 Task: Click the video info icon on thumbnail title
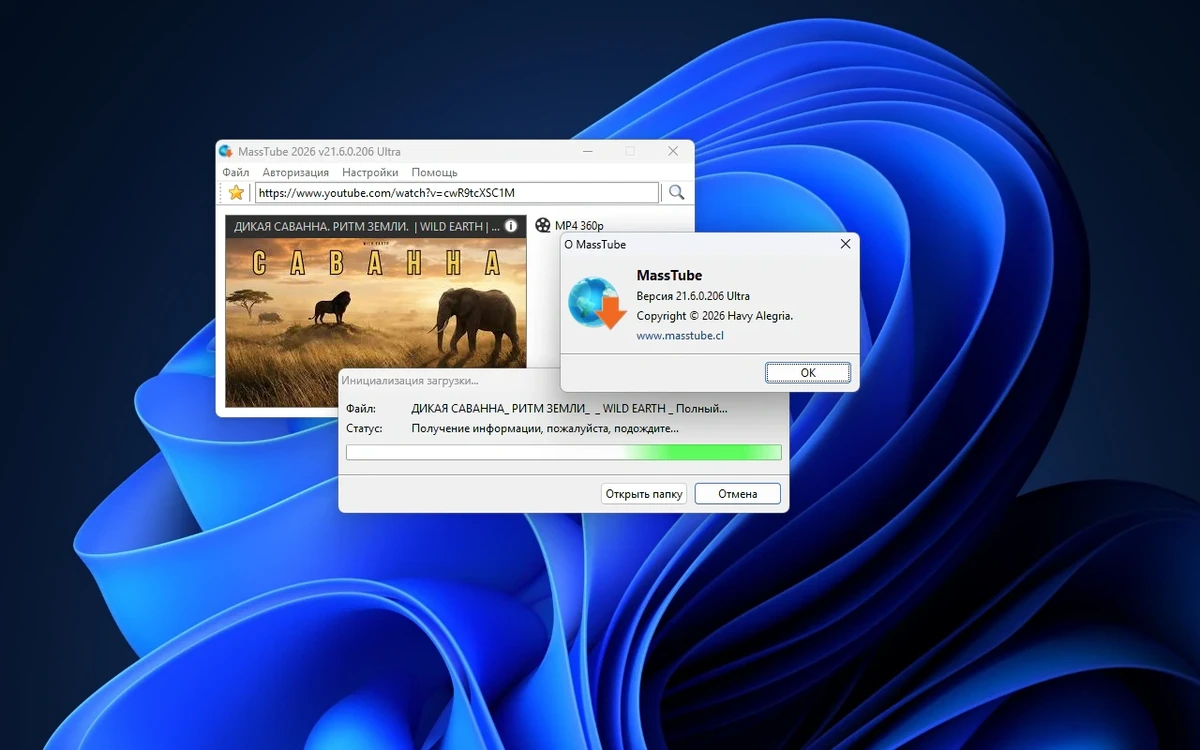(511, 226)
